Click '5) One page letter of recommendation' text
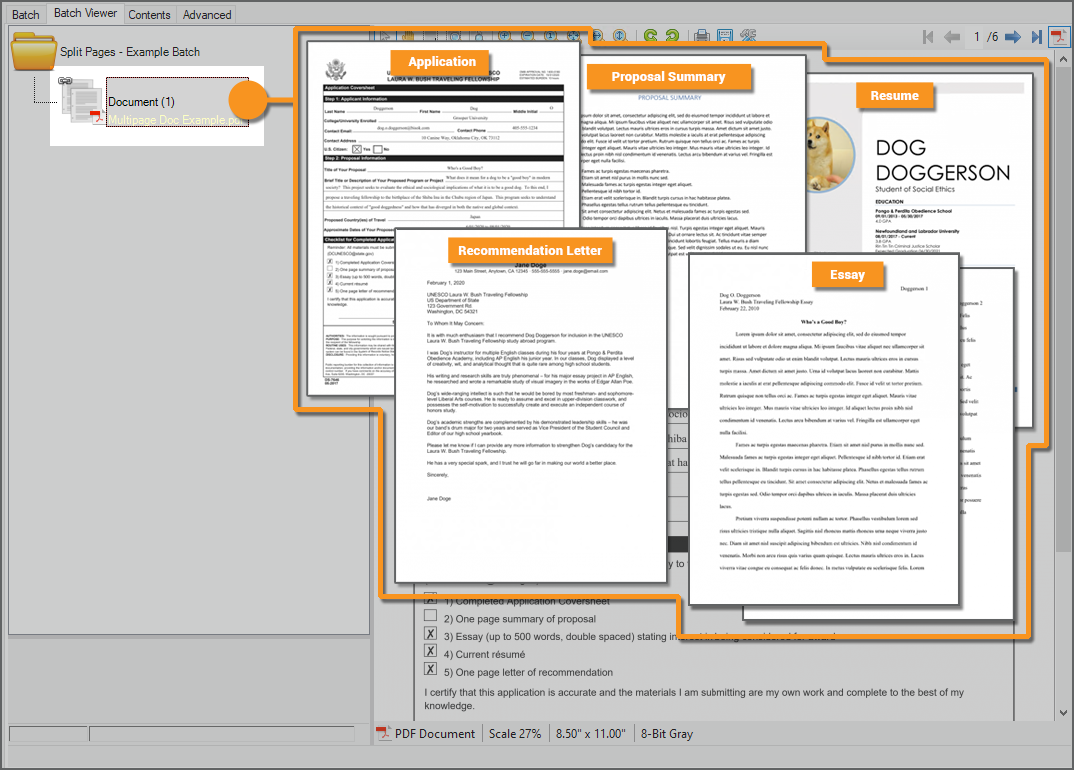Viewport: 1074px width, 770px height. click(528, 672)
